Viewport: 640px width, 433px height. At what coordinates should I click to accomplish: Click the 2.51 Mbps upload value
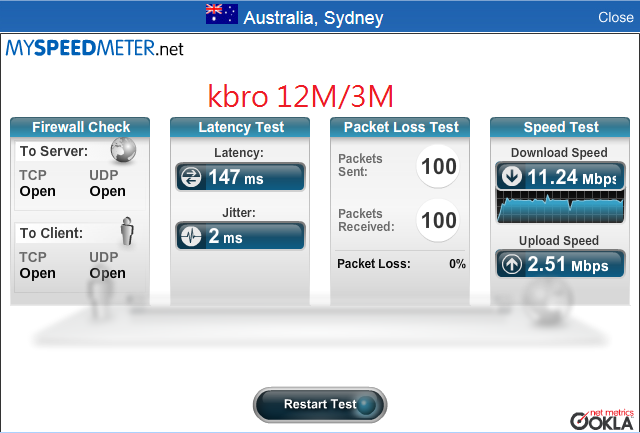(568, 264)
